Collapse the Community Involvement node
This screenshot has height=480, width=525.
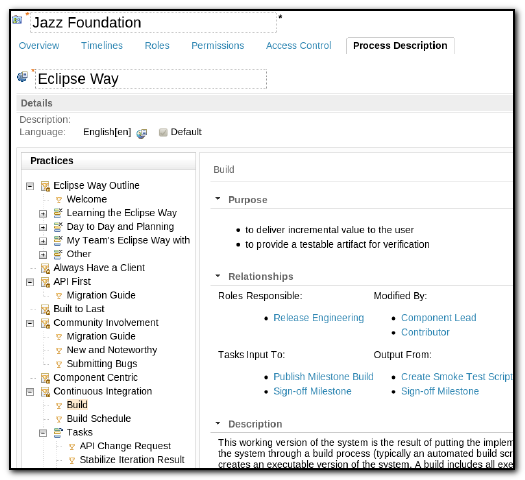pyautogui.click(x=30, y=323)
